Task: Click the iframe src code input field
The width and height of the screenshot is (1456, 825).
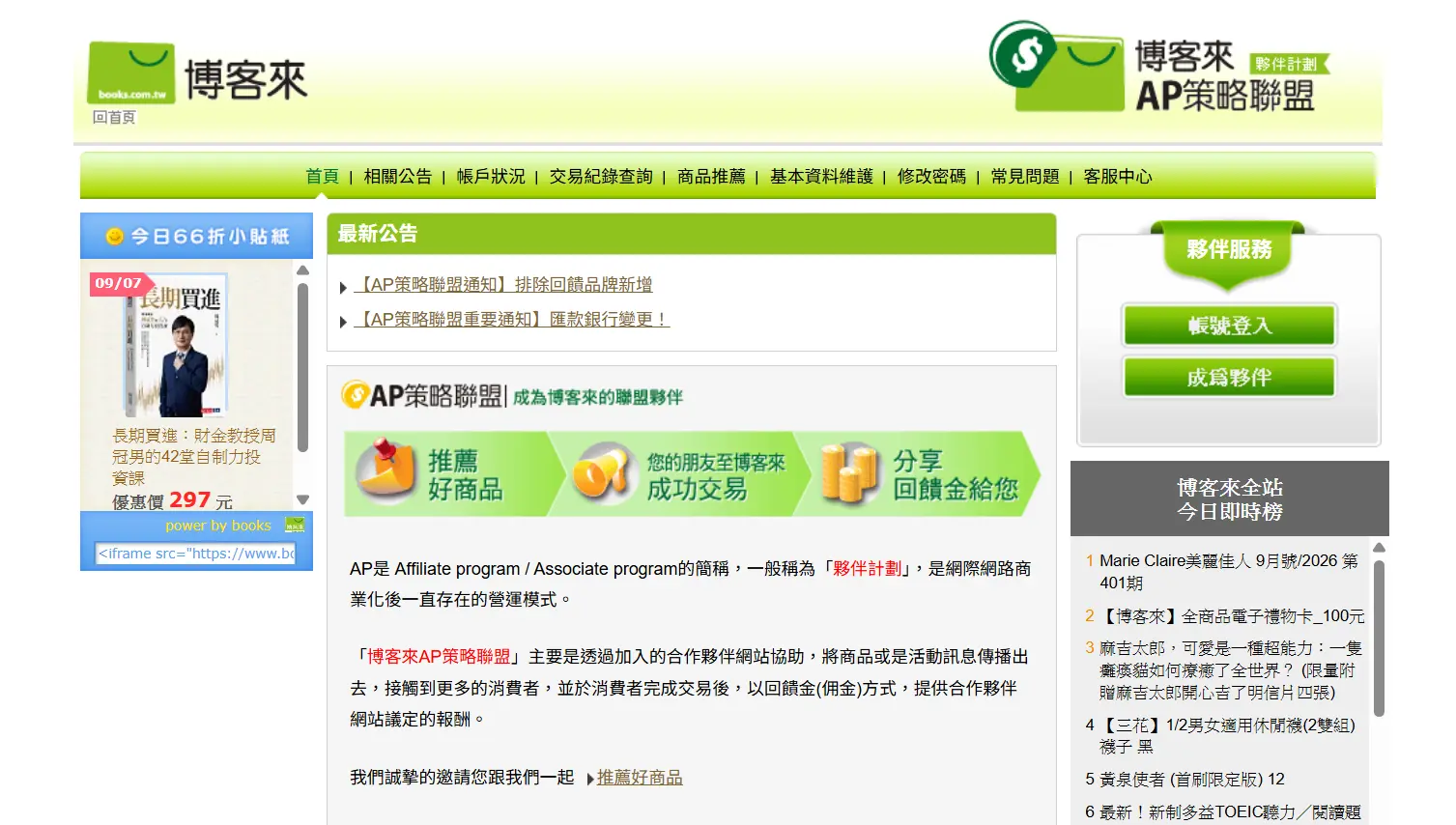Action: pos(196,554)
